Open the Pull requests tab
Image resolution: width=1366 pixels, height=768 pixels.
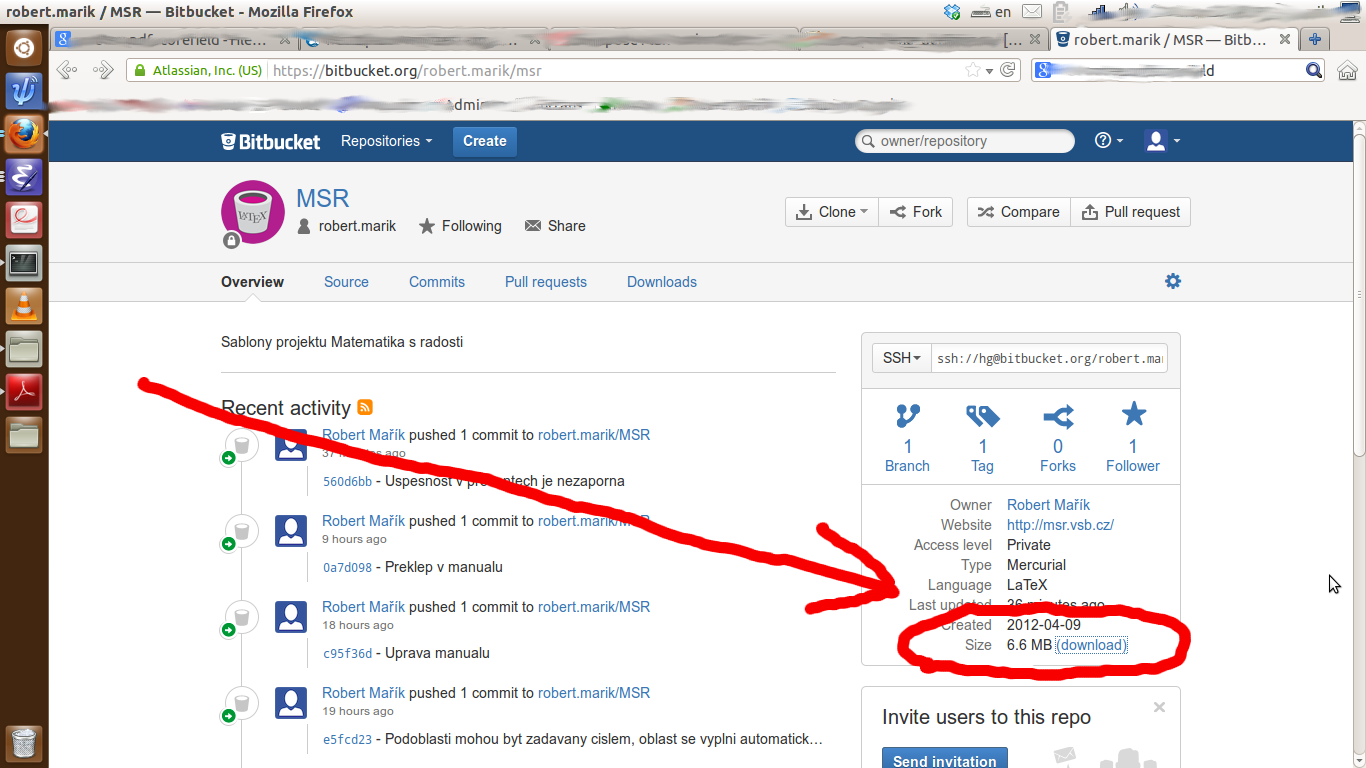(546, 282)
